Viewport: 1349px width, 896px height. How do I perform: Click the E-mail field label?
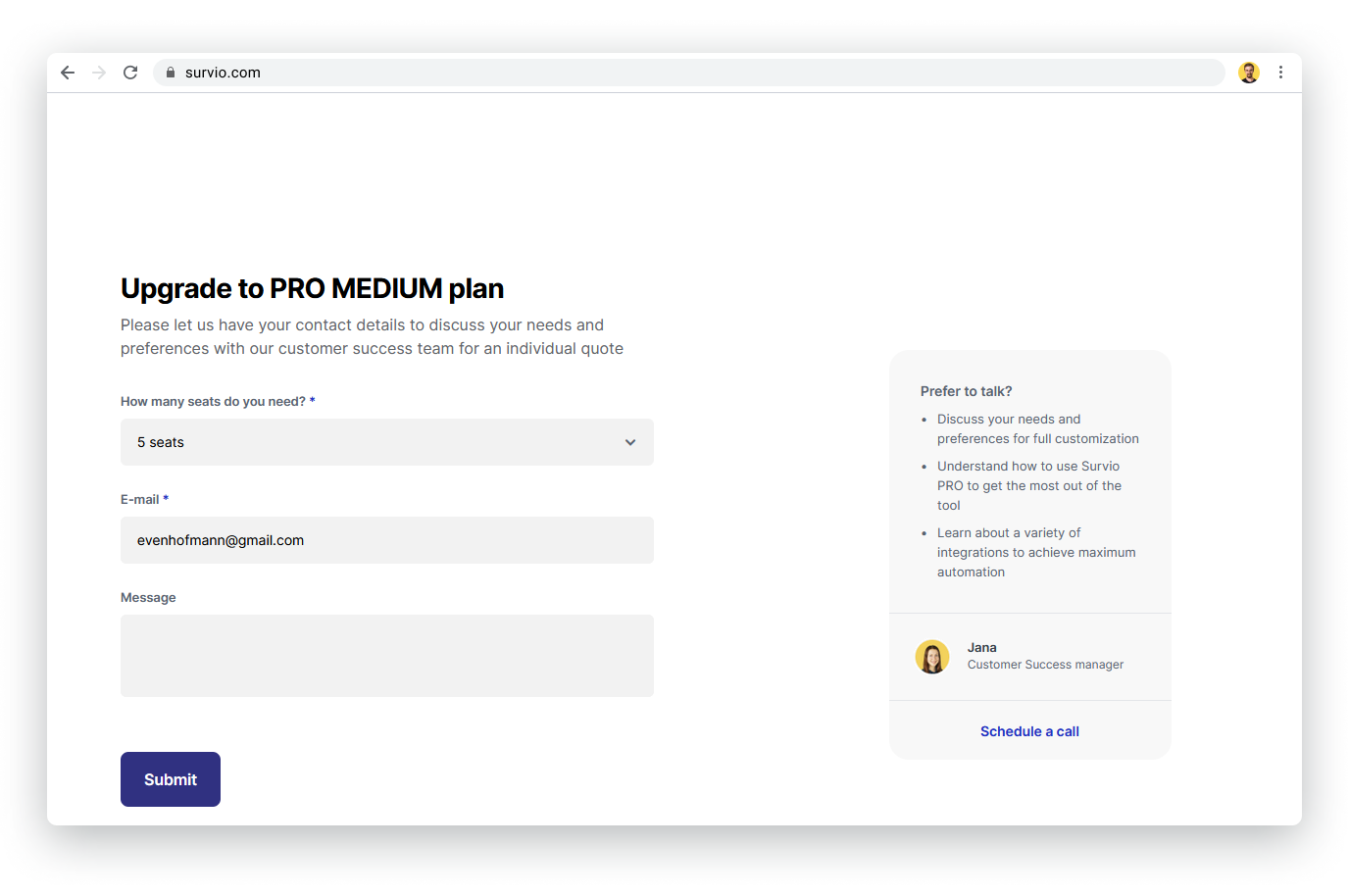click(x=144, y=499)
